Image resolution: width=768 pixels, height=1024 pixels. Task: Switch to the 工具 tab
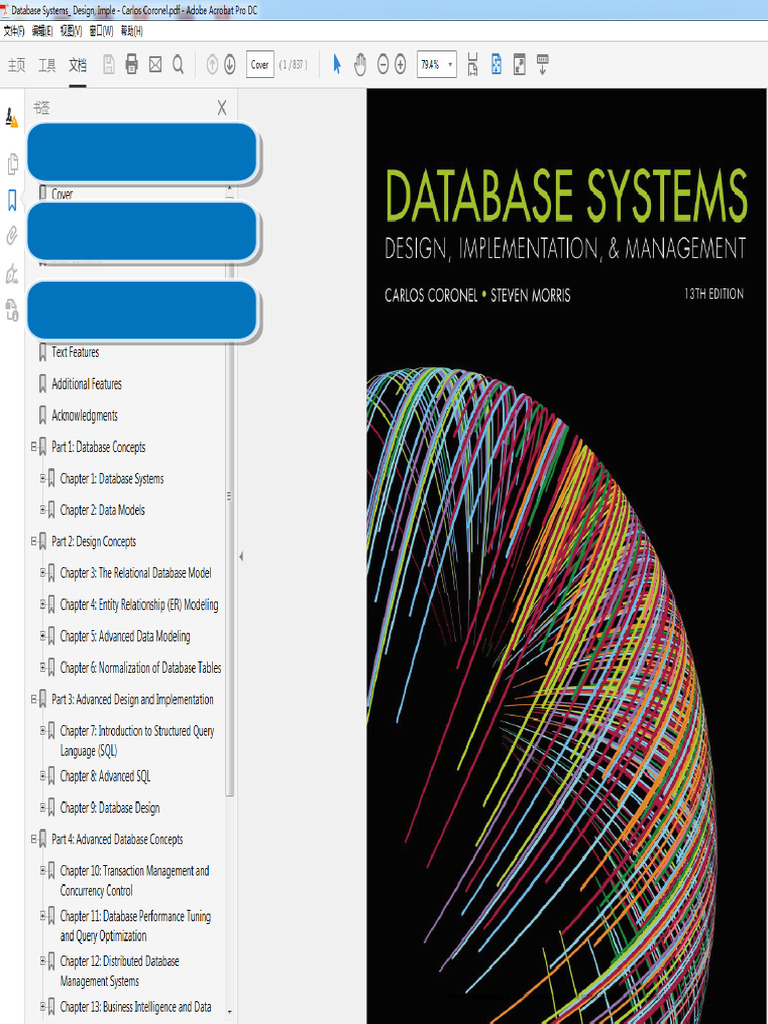tap(47, 65)
